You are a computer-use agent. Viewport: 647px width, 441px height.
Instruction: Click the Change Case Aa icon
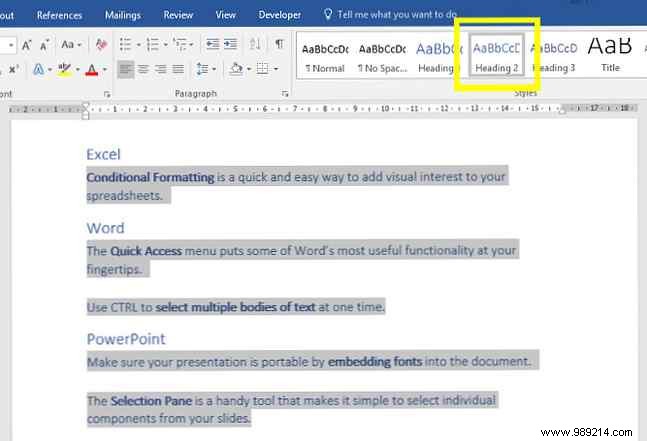point(68,44)
